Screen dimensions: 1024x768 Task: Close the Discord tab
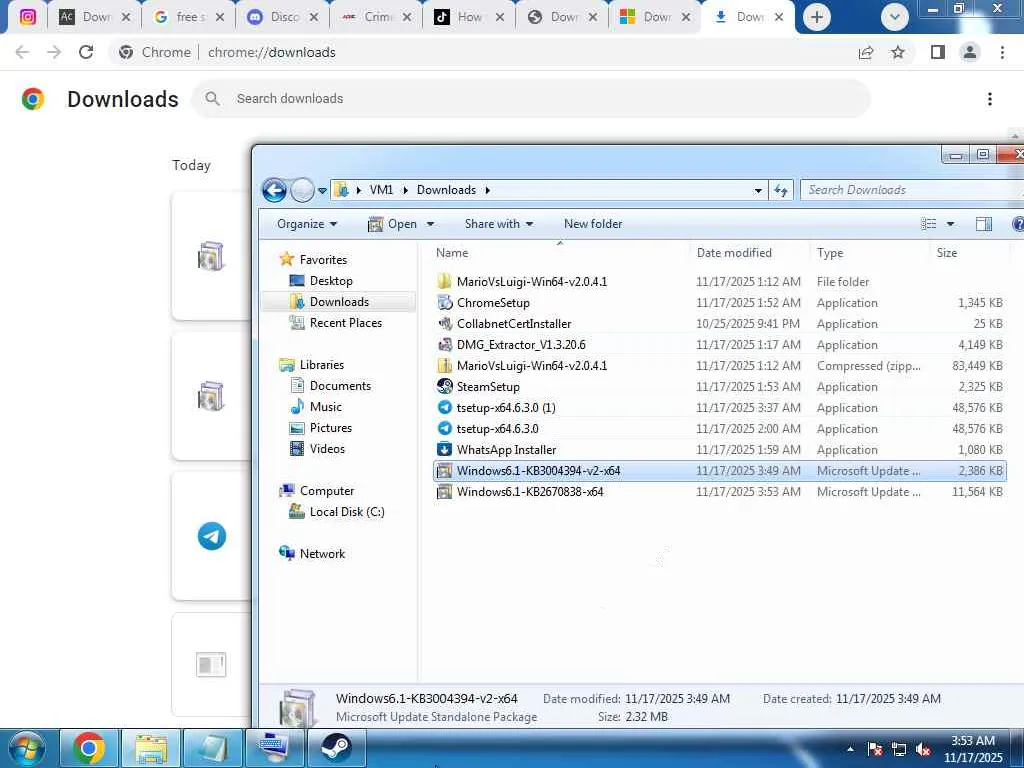(313, 17)
